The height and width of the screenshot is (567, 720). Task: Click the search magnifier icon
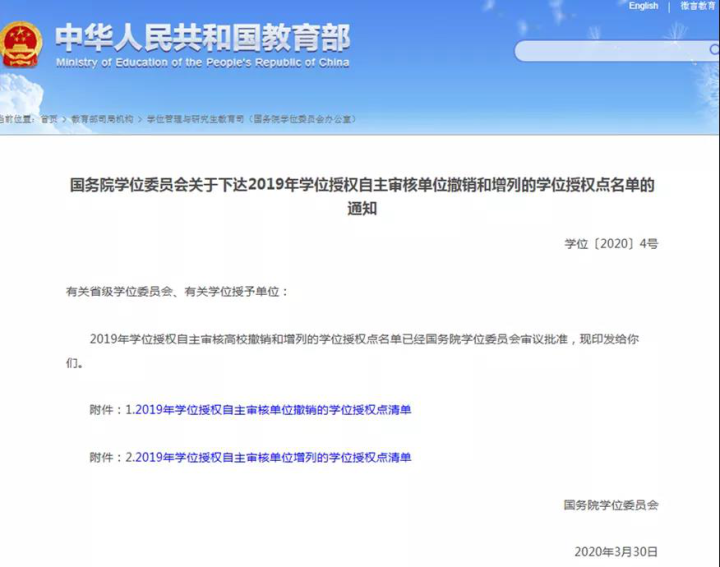click(714, 50)
